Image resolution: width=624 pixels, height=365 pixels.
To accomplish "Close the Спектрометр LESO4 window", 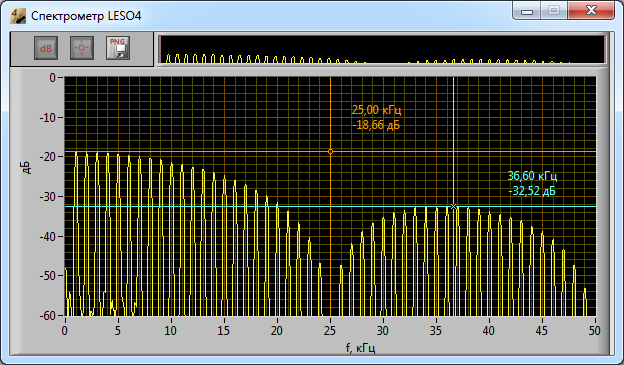I will pyautogui.click(x=591, y=10).
